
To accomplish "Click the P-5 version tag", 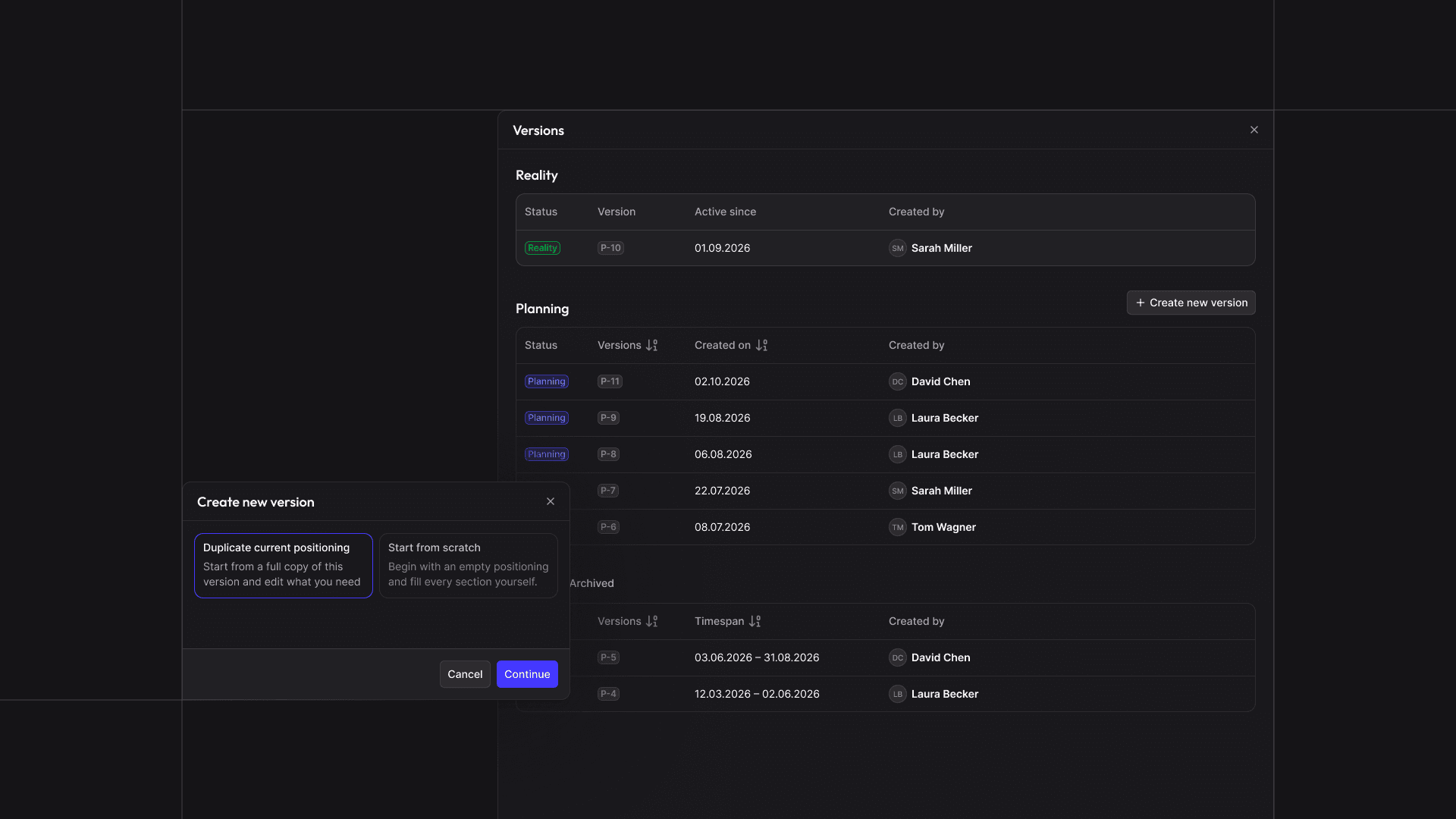I will 608,657.
